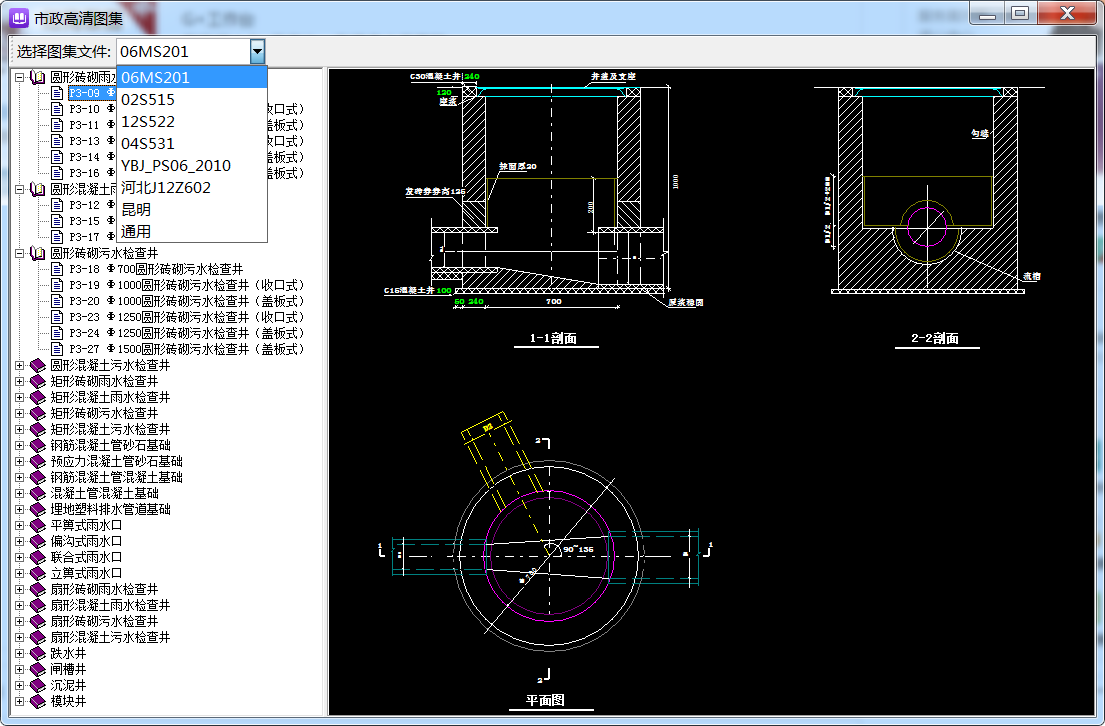Click the book icon of 立箅式雨水口
Viewport: 1105px width, 726px height.
37,574
